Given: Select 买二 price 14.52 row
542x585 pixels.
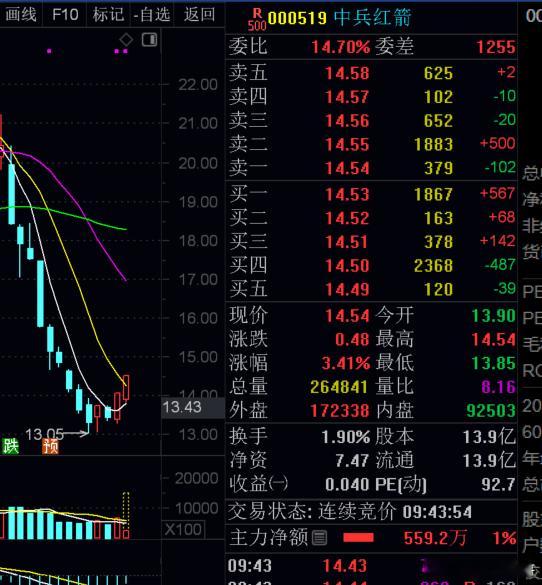Looking at the screenshot, I should [x=372, y=218].
